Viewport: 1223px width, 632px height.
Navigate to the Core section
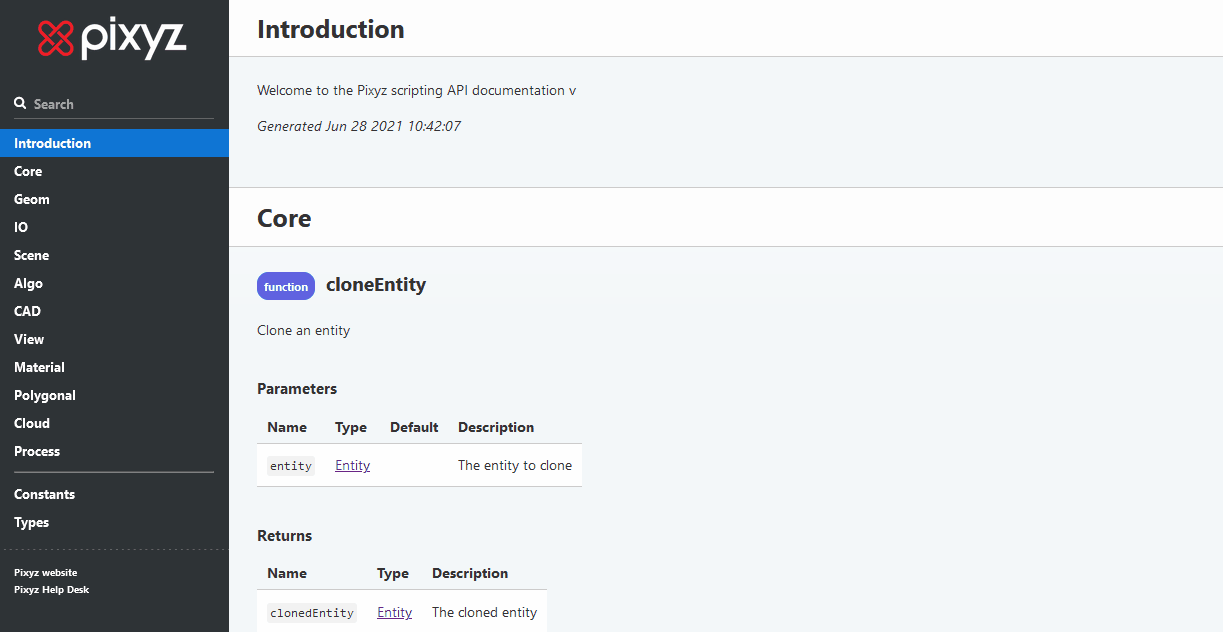(28, 171)
